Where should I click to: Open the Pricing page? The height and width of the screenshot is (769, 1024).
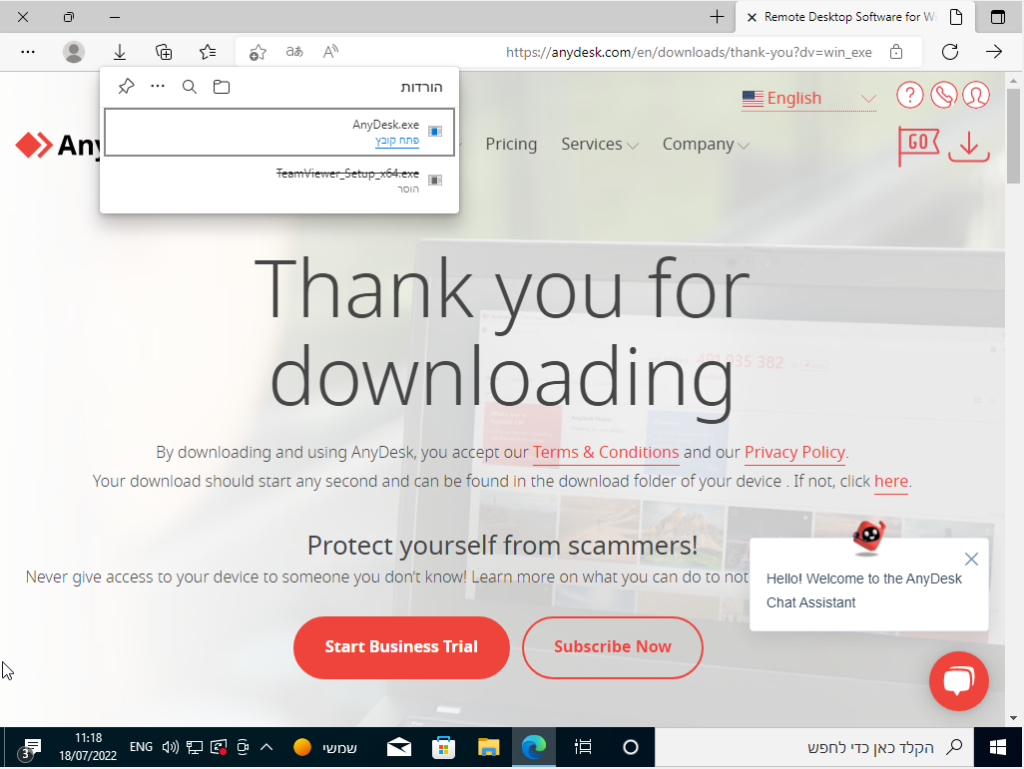[511, 144]
